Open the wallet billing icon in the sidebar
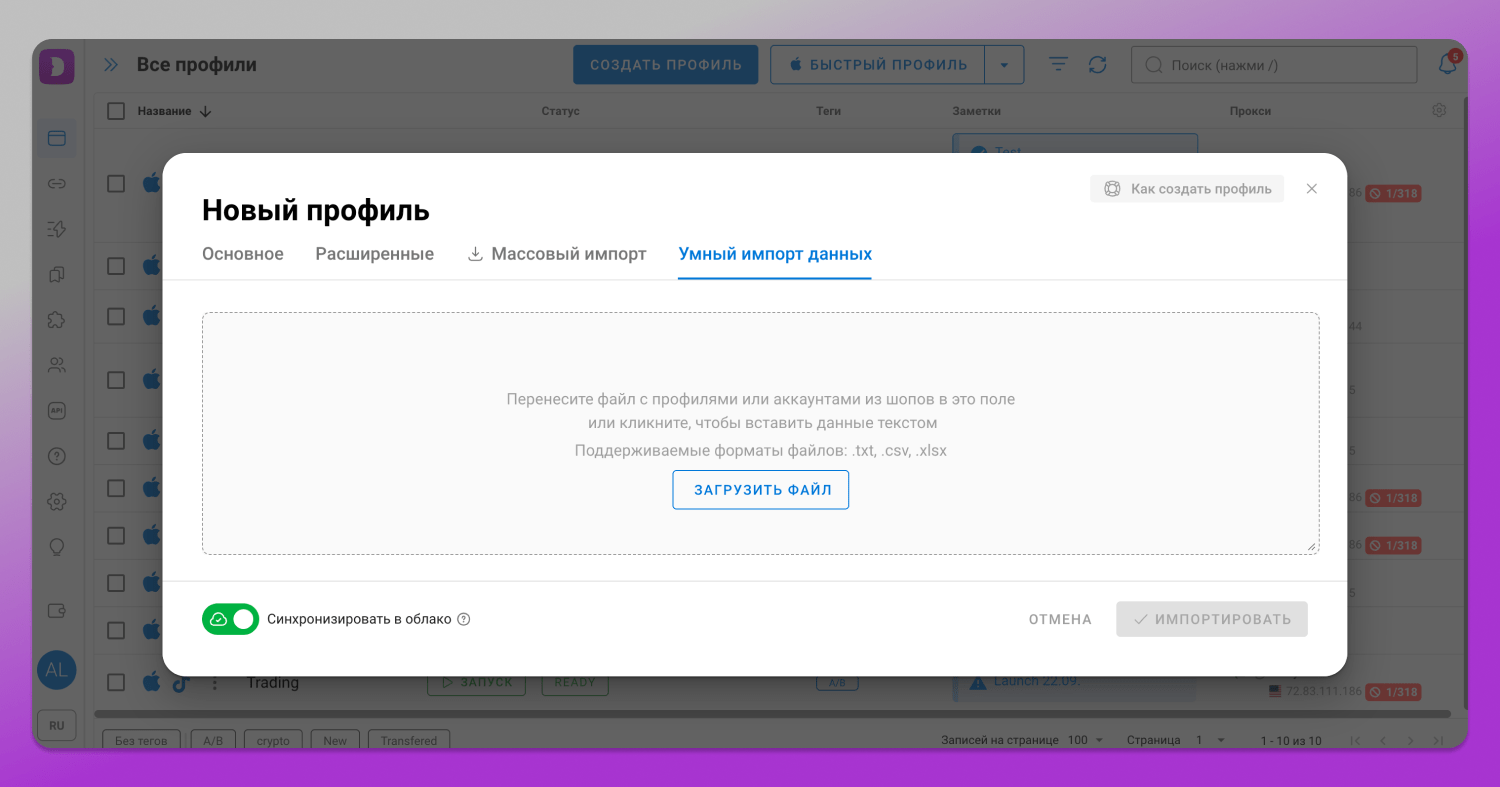Image resolution: width=1500 pixels, height=787 pixels. 57,611
